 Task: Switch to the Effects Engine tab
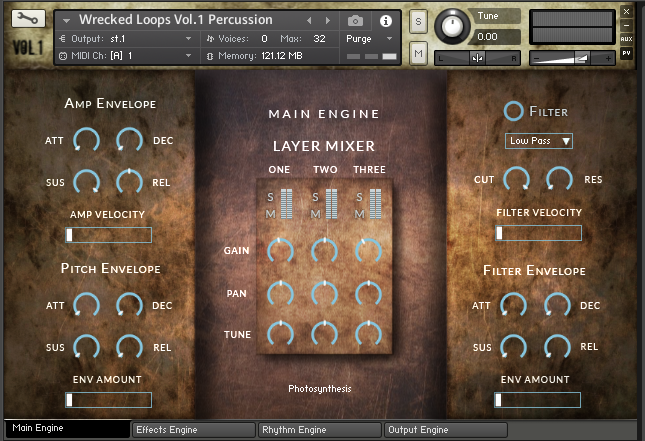193,430
